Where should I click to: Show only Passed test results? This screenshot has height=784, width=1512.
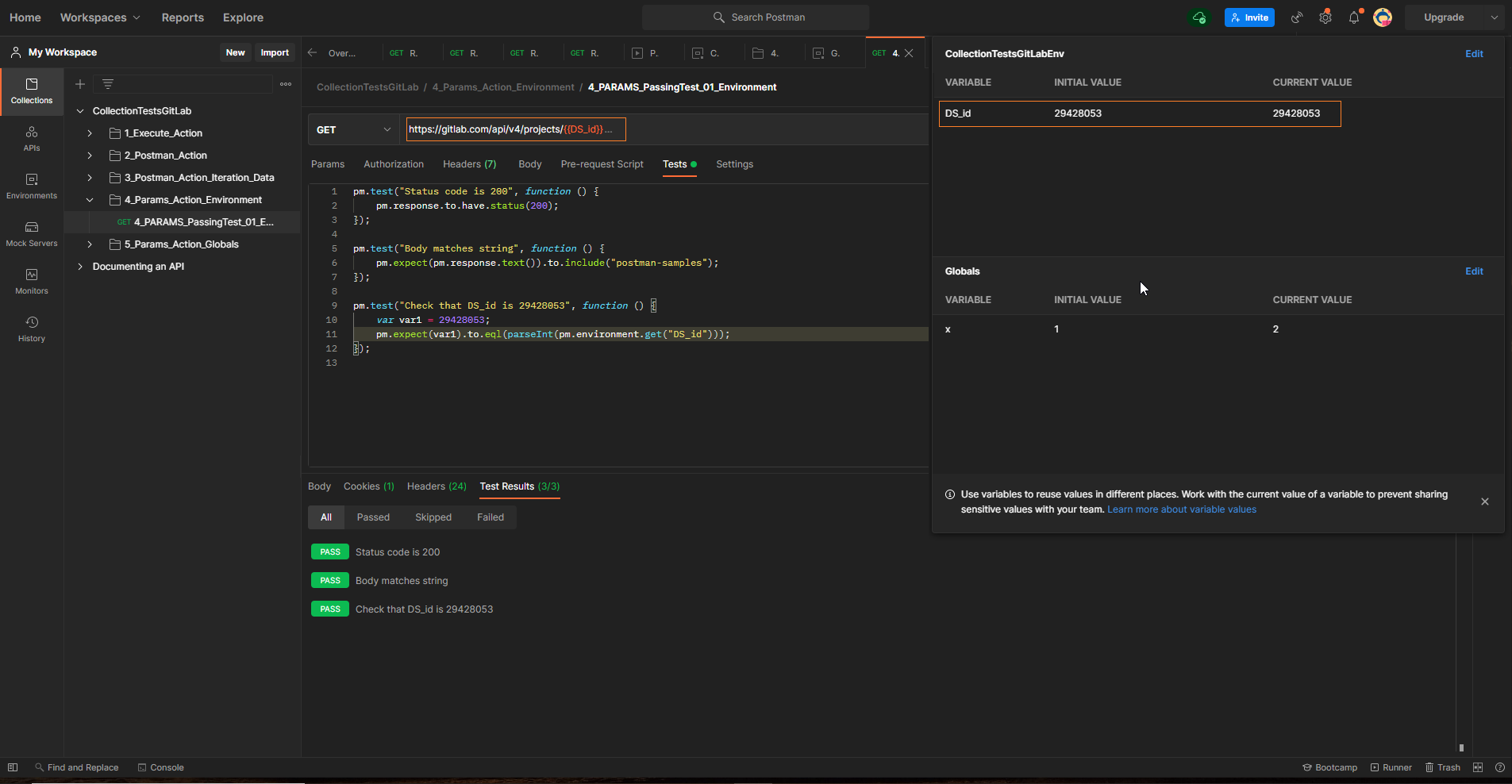[373, 517]
